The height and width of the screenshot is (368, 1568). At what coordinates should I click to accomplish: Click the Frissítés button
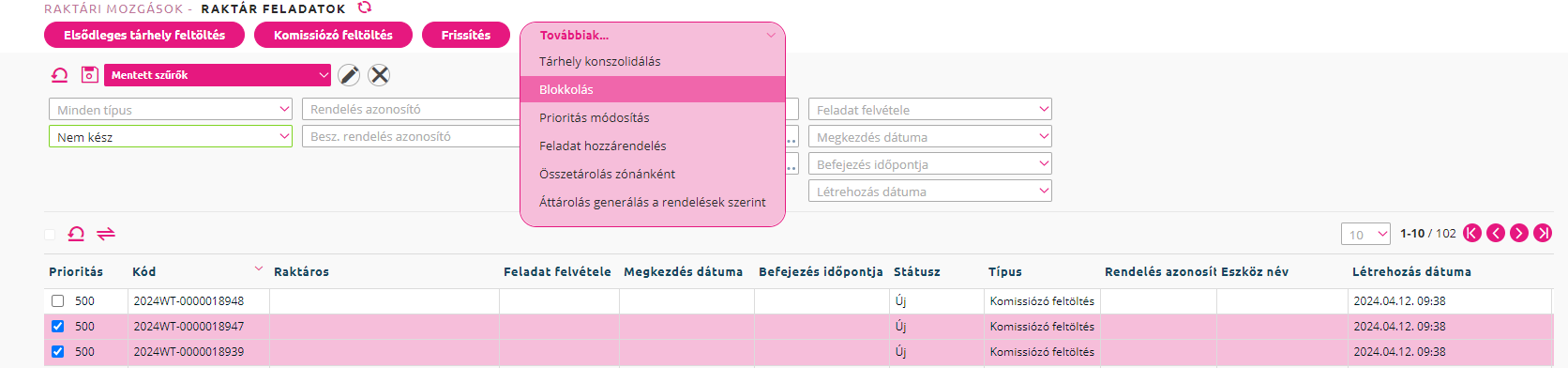coord(466,35)
